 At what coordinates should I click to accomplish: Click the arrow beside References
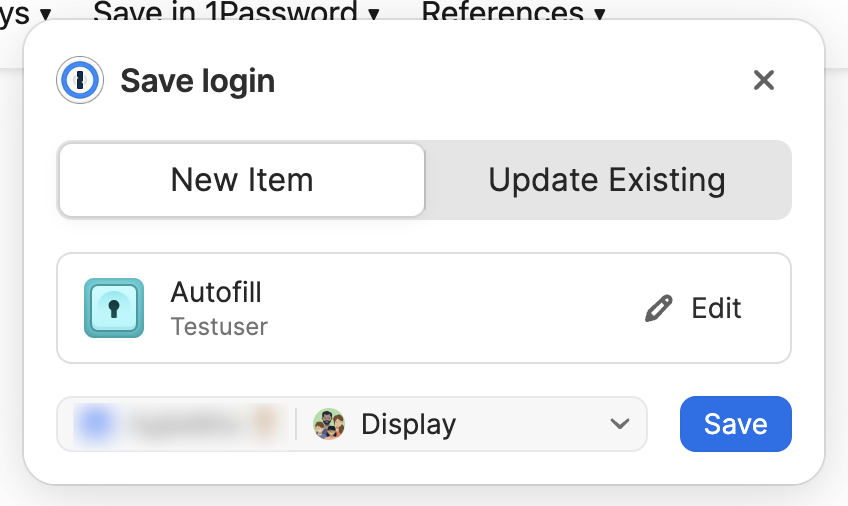click(x=600, y=13)
